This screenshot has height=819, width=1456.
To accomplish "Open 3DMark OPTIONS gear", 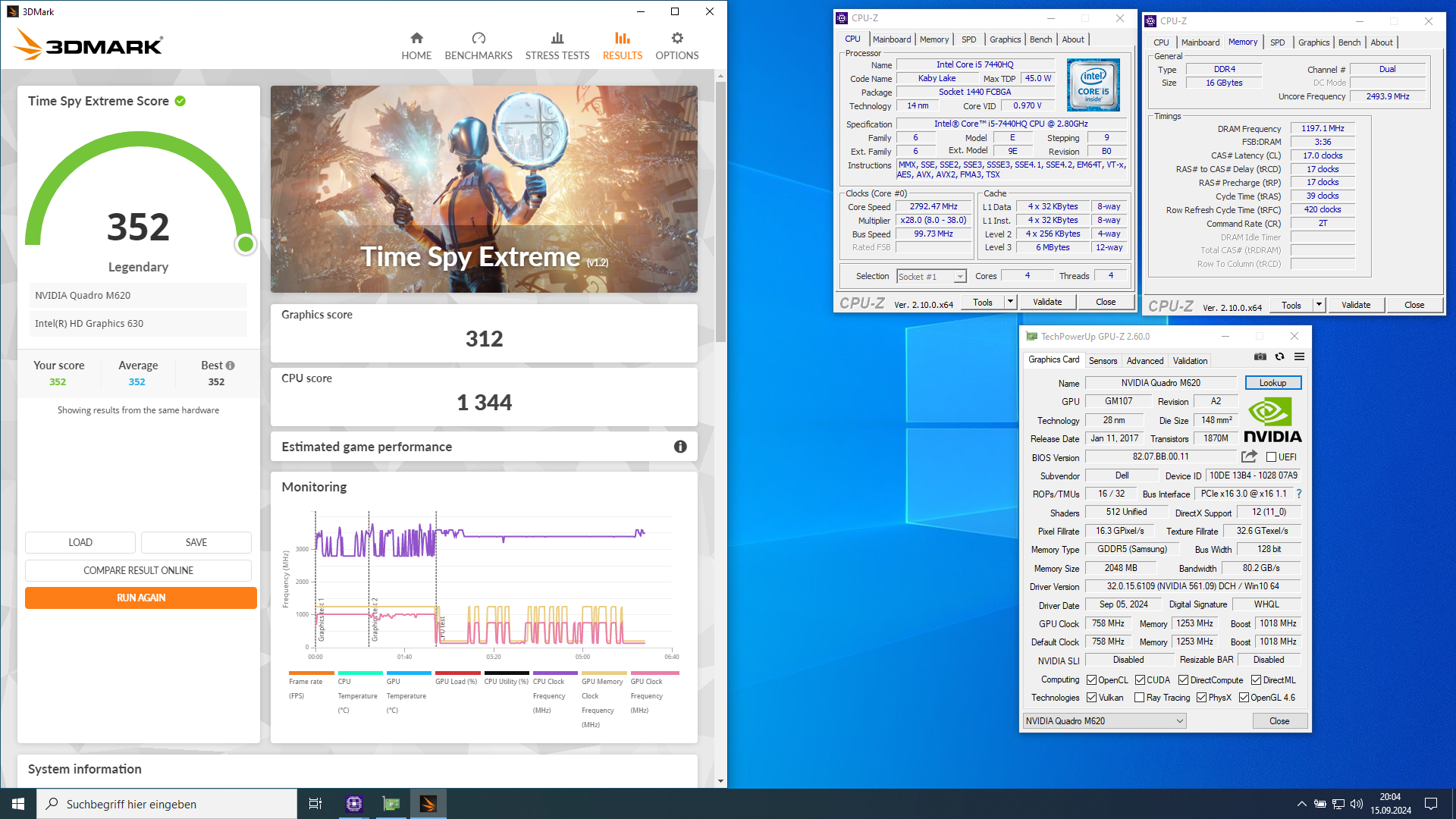I will 677,46.
